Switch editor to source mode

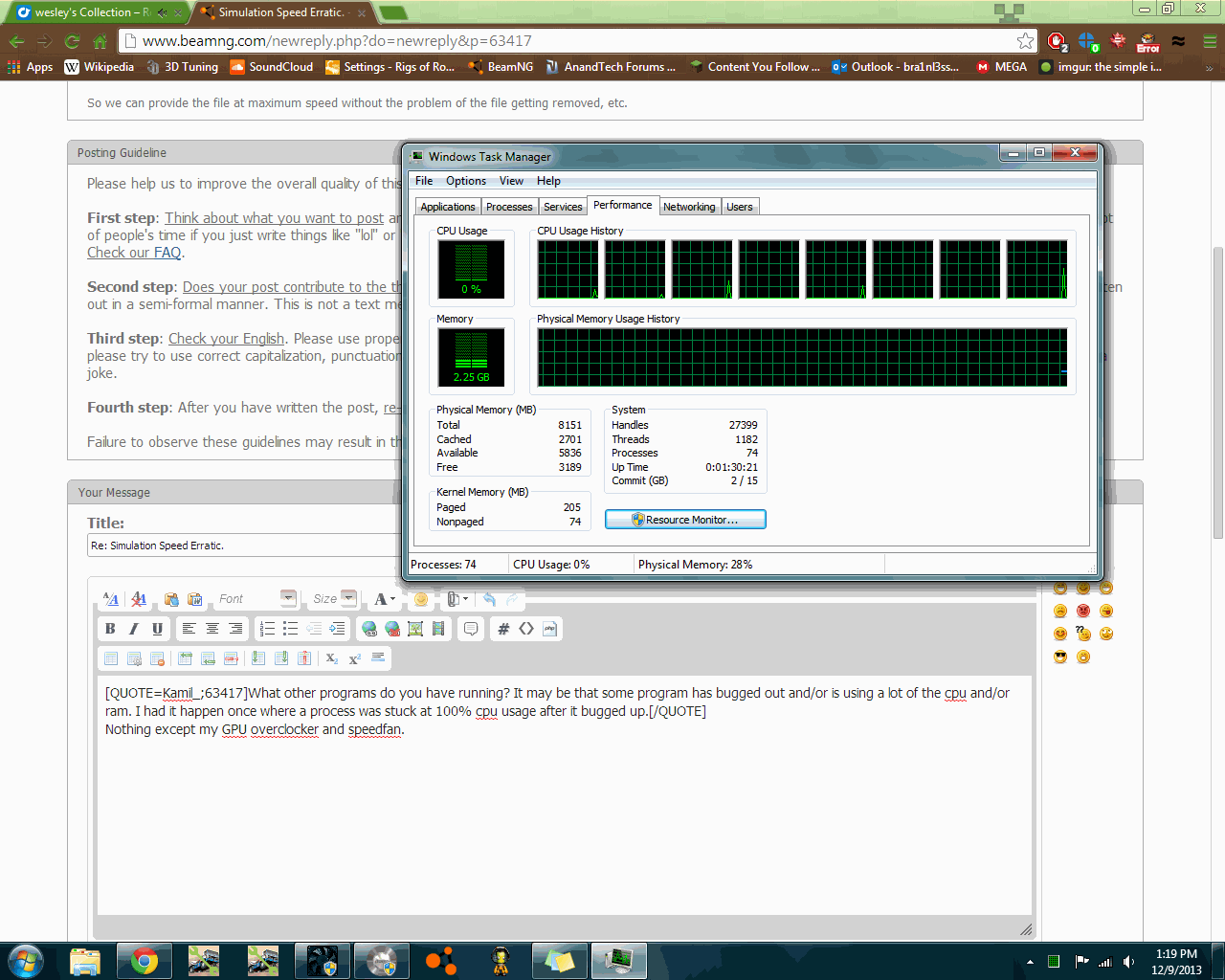111,599
